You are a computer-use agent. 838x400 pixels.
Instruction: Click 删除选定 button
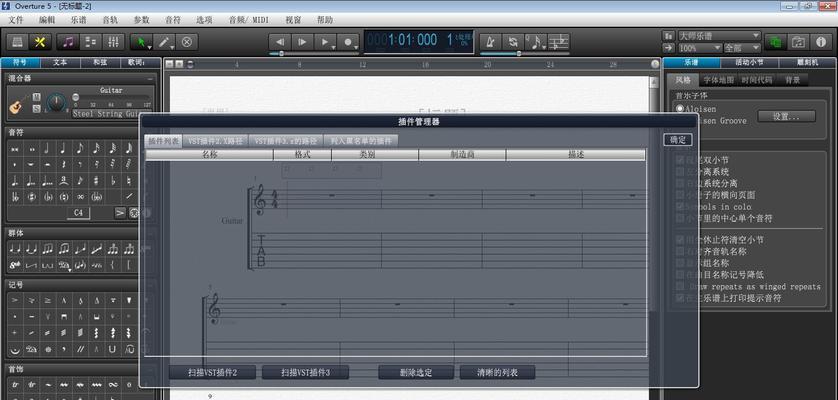click(x=416, y=373)
